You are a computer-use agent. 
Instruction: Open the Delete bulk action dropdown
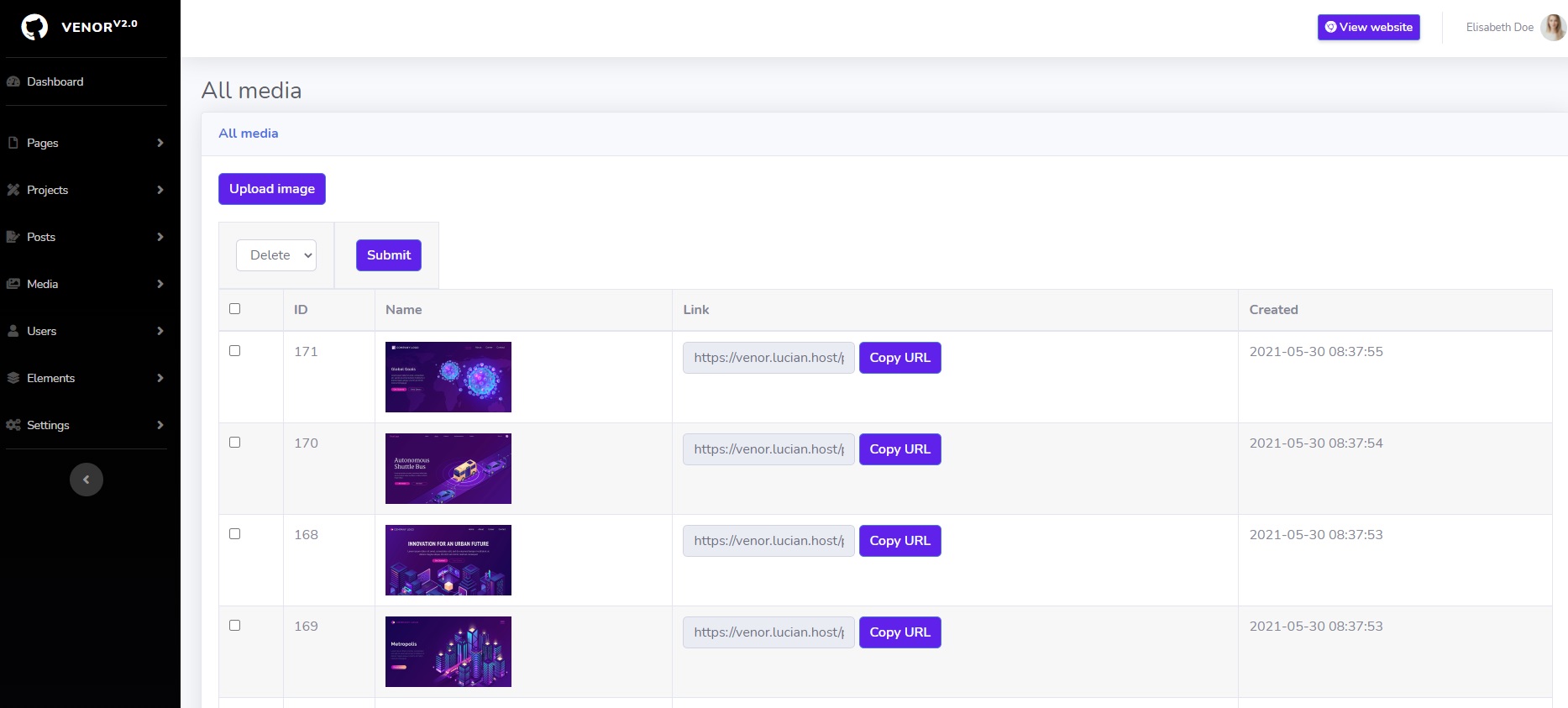click(276, 255)
